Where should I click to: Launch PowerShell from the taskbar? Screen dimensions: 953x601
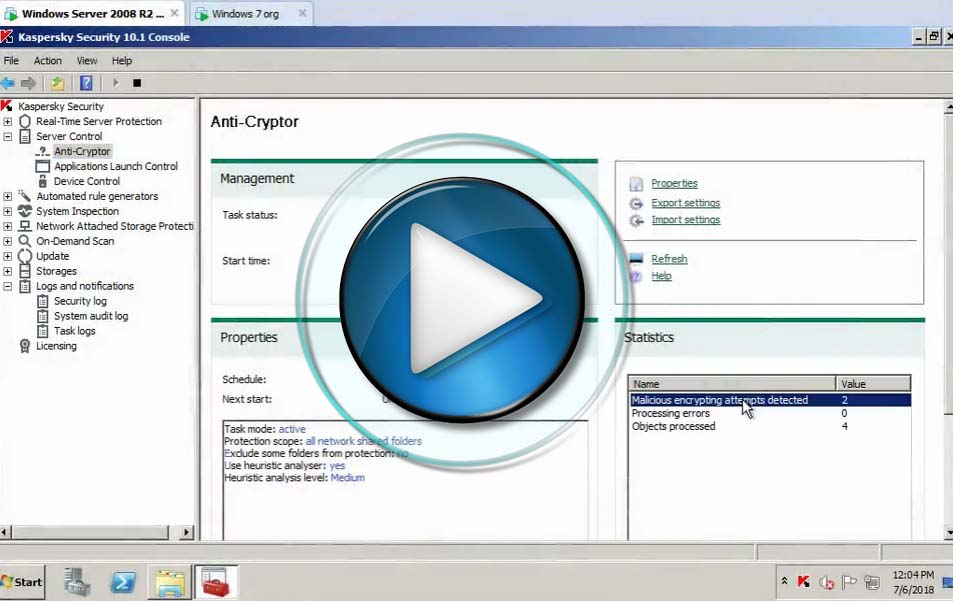coord(123,583)
